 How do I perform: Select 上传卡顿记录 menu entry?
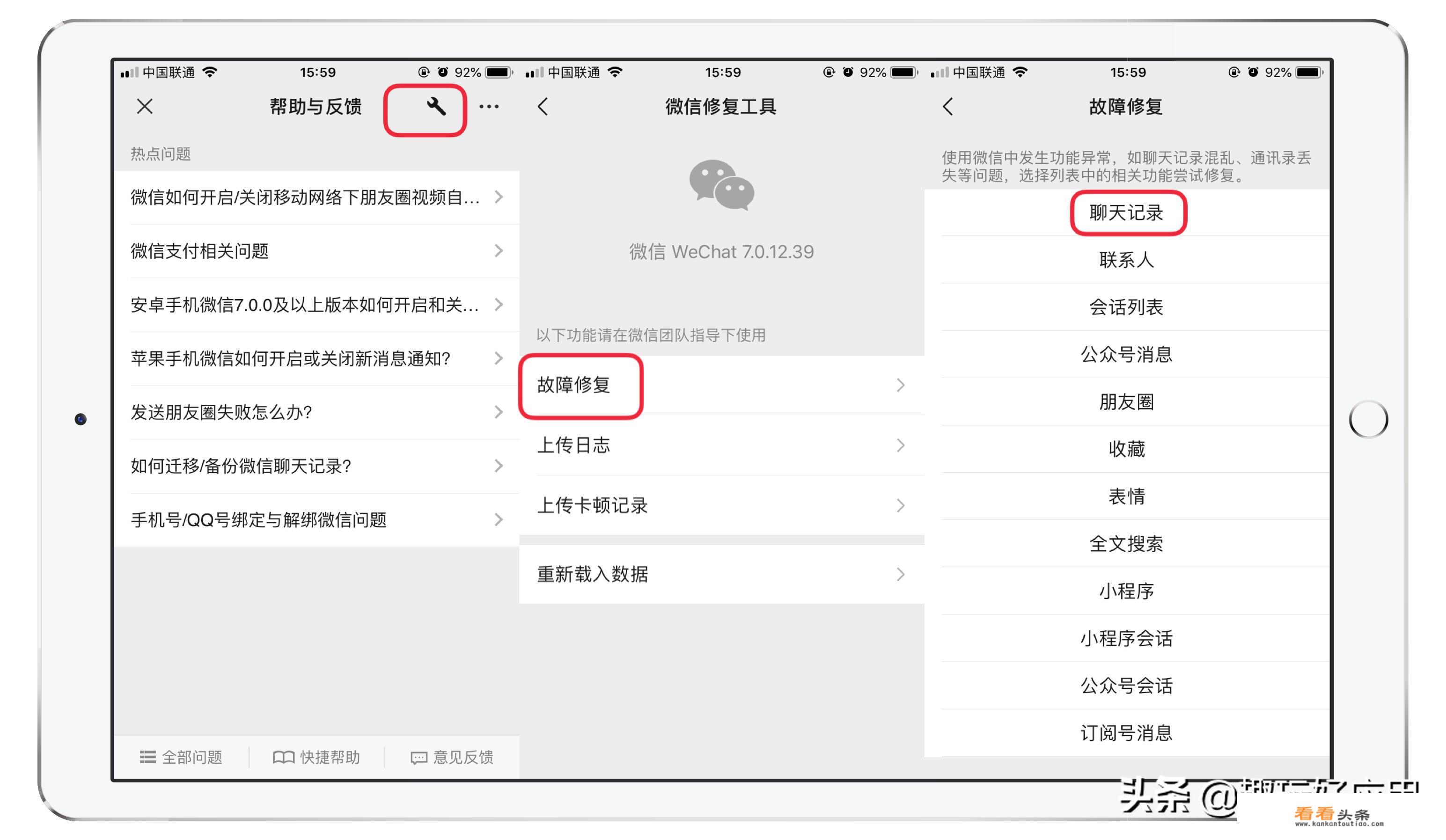click(x=722, y=505)
